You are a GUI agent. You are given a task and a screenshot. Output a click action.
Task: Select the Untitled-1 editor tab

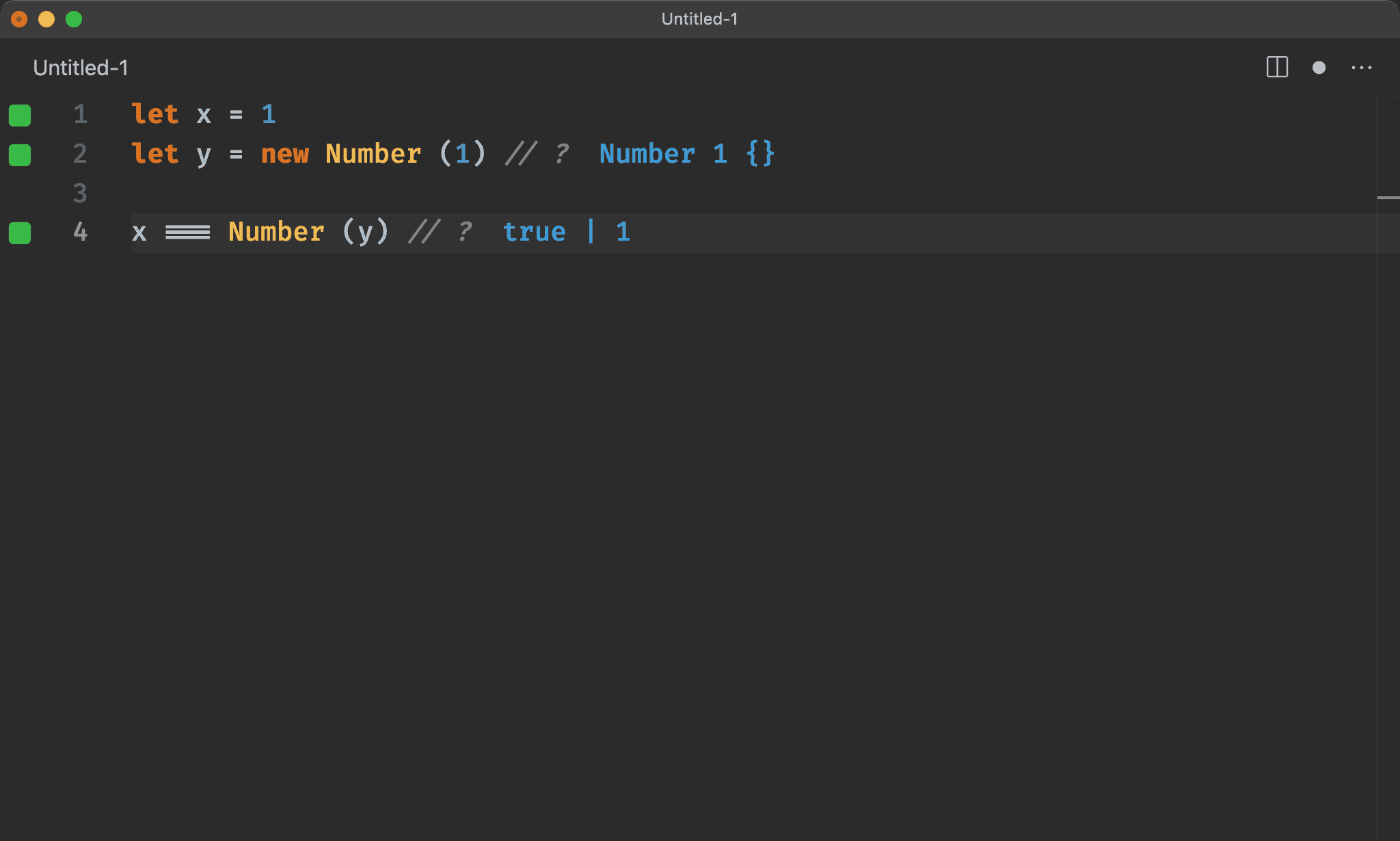click(80, 68)
